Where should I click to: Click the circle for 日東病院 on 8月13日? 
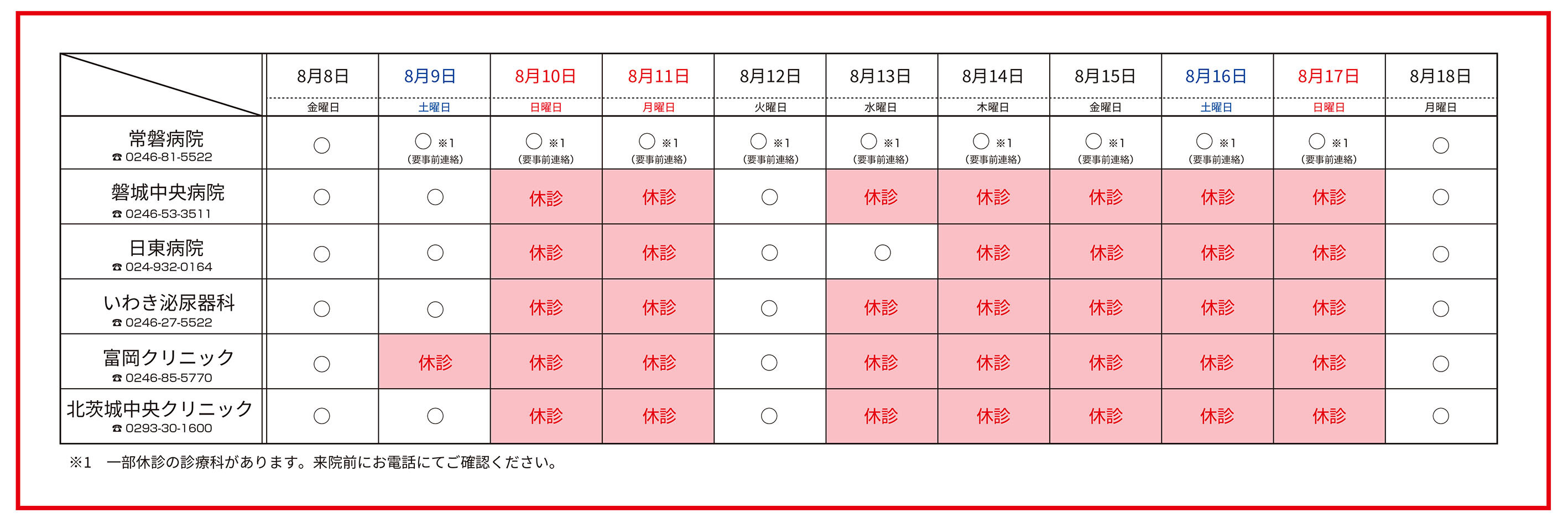883,252
